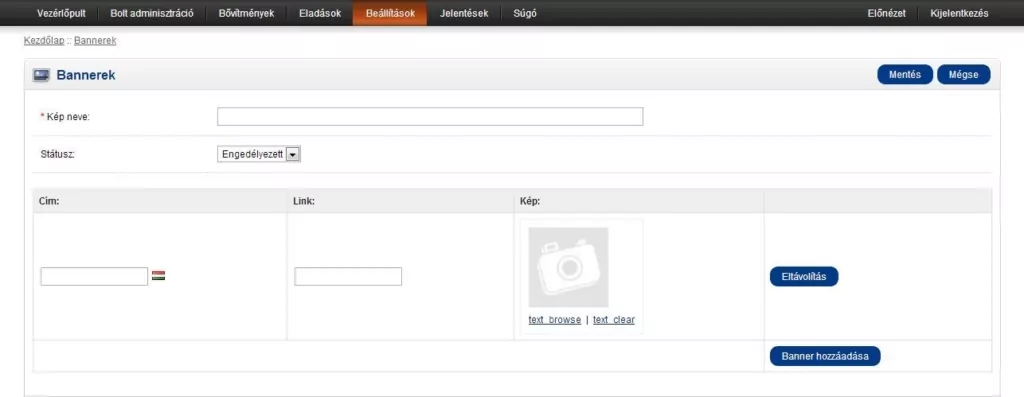Open the Vezérlőpult menu
Image resolution: width=1024 pixels, height=397 pixels.
click(61, 13)
